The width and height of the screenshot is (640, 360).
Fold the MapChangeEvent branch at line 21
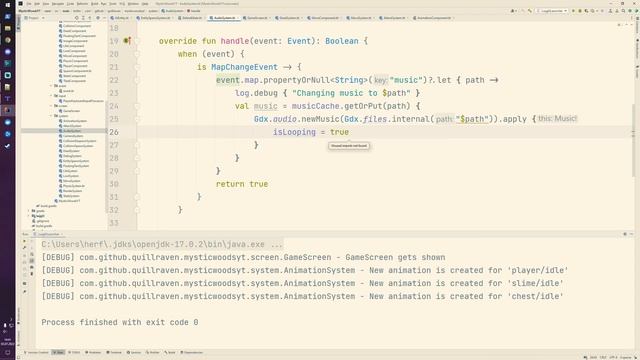point(137,67)
